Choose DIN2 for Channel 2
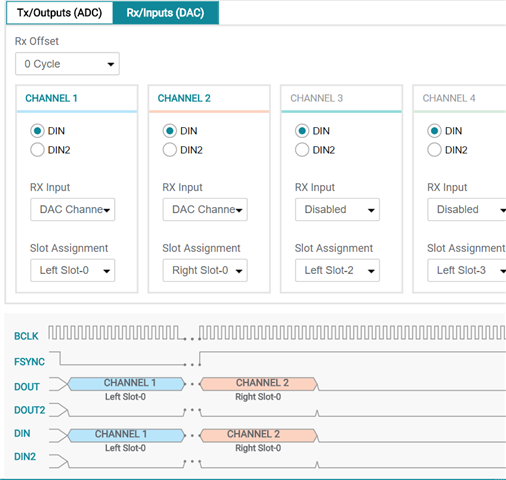This screenshot has width=506, height=480. (x=169, y=150)
